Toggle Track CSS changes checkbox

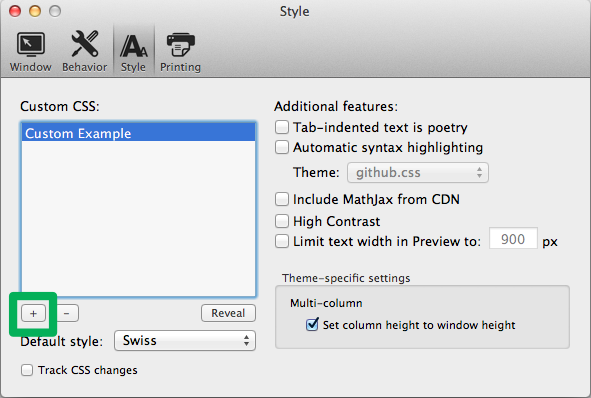[27, 370]
